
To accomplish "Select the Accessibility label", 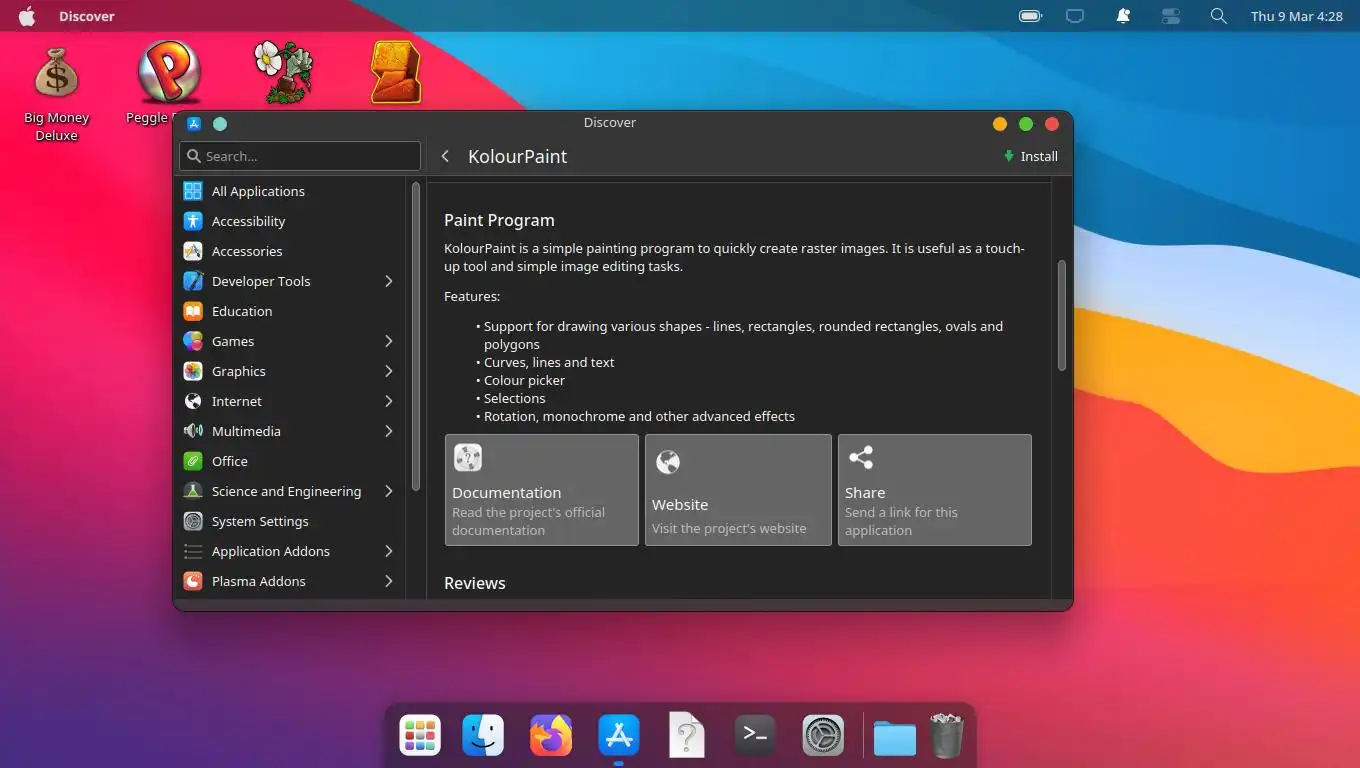I will point(248,221).
